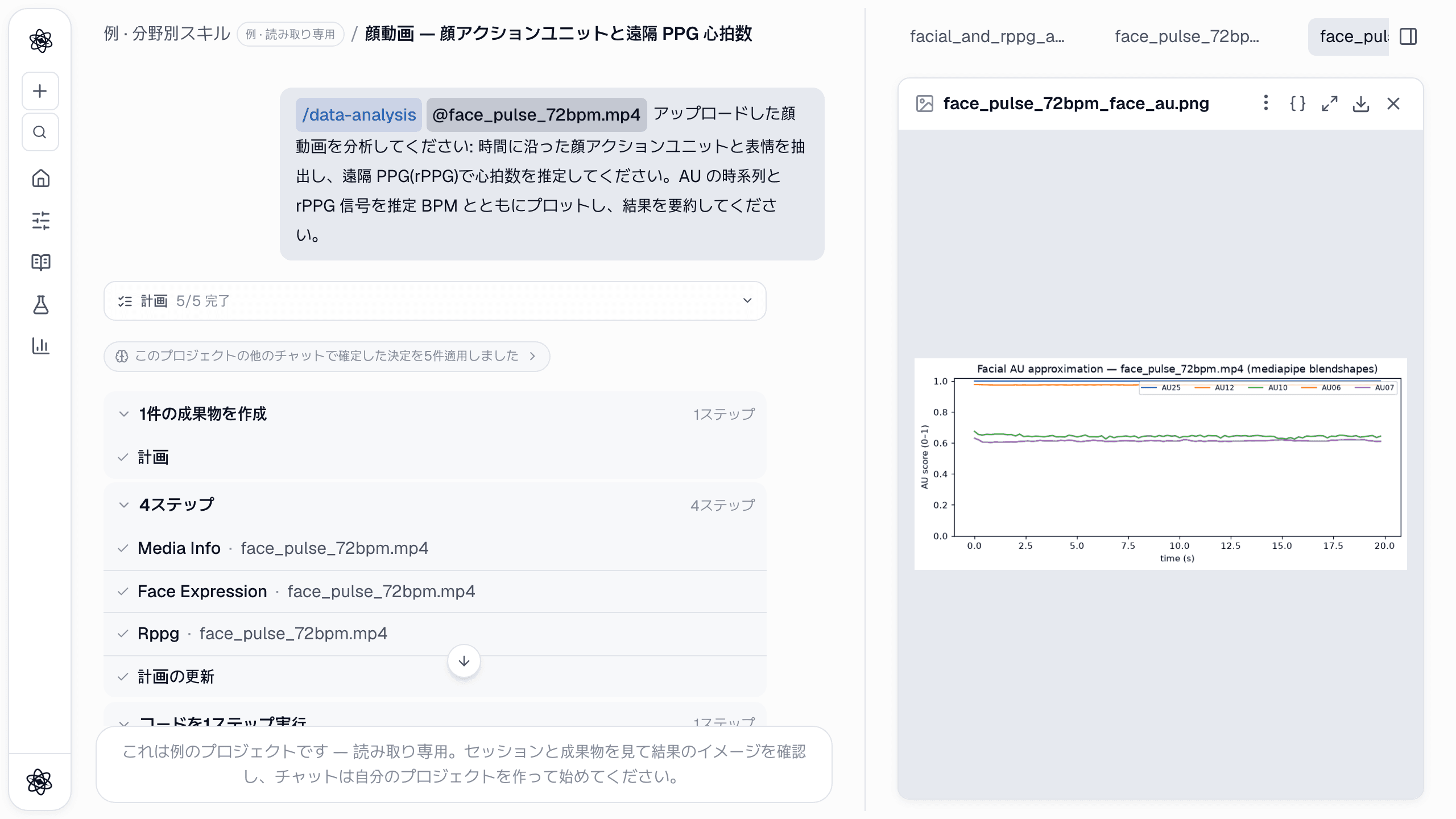Open the 計画 step under 成果物

coord(435,457)
